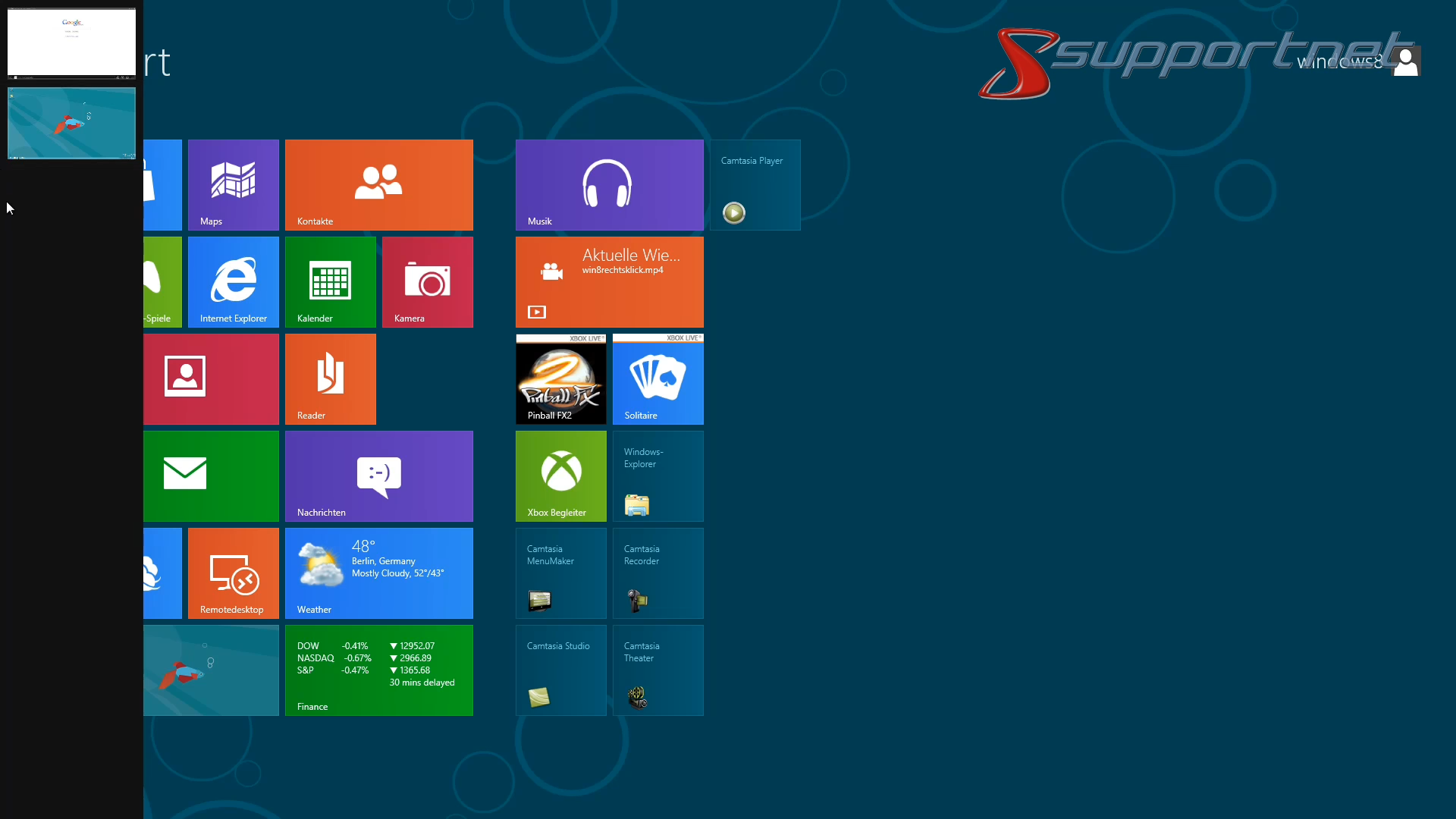Click the user account avatar
This screenshot has width=1456, height=819.
(x=1406, y=61)
